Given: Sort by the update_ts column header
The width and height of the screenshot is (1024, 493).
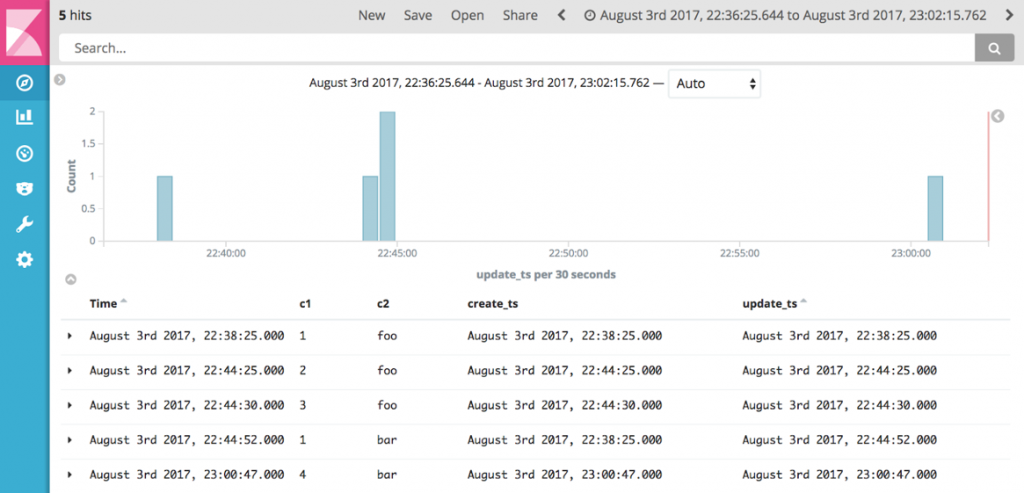Looking at the screenshot, I should tap(769, 302).
